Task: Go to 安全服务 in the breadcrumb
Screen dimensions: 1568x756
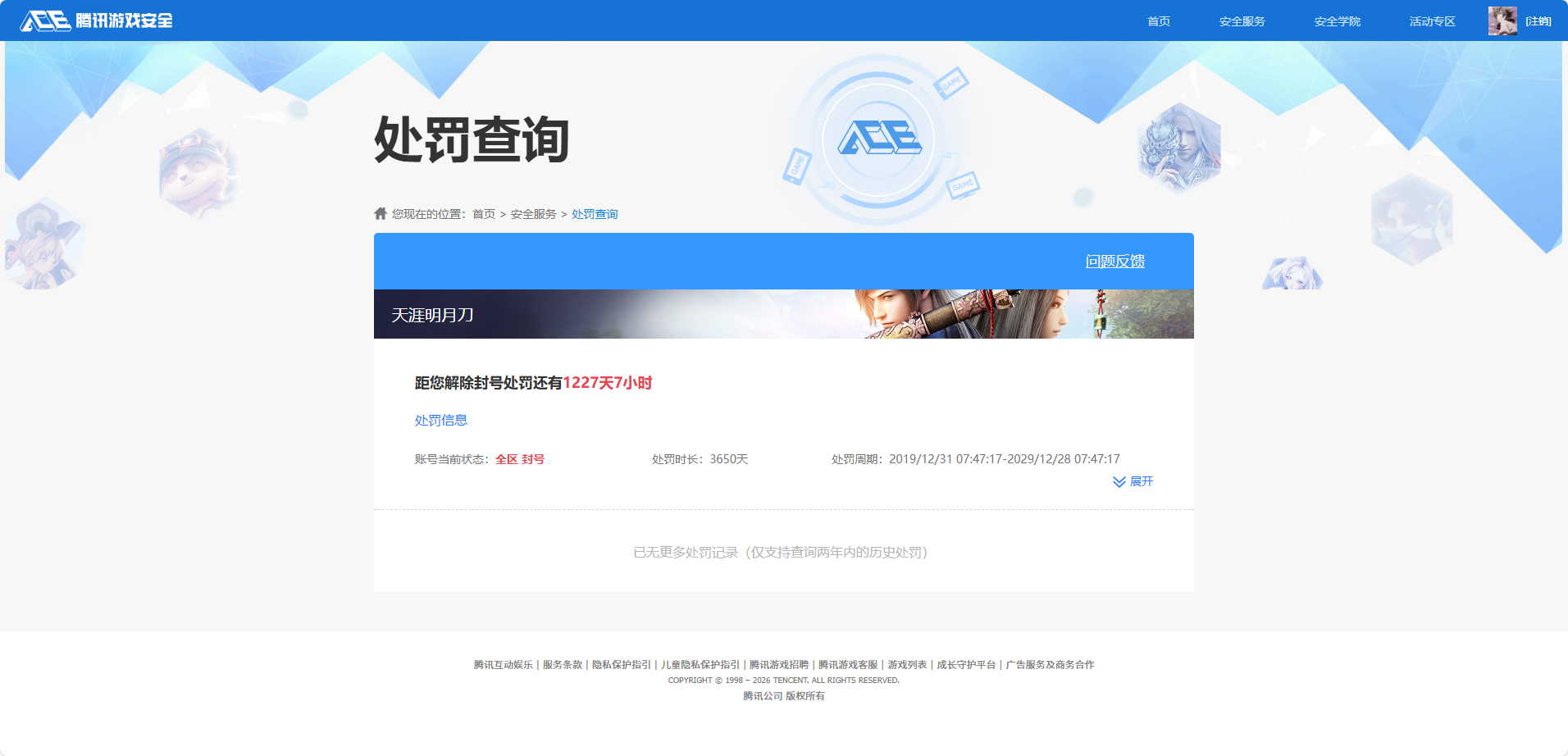Action: (533, 214)
